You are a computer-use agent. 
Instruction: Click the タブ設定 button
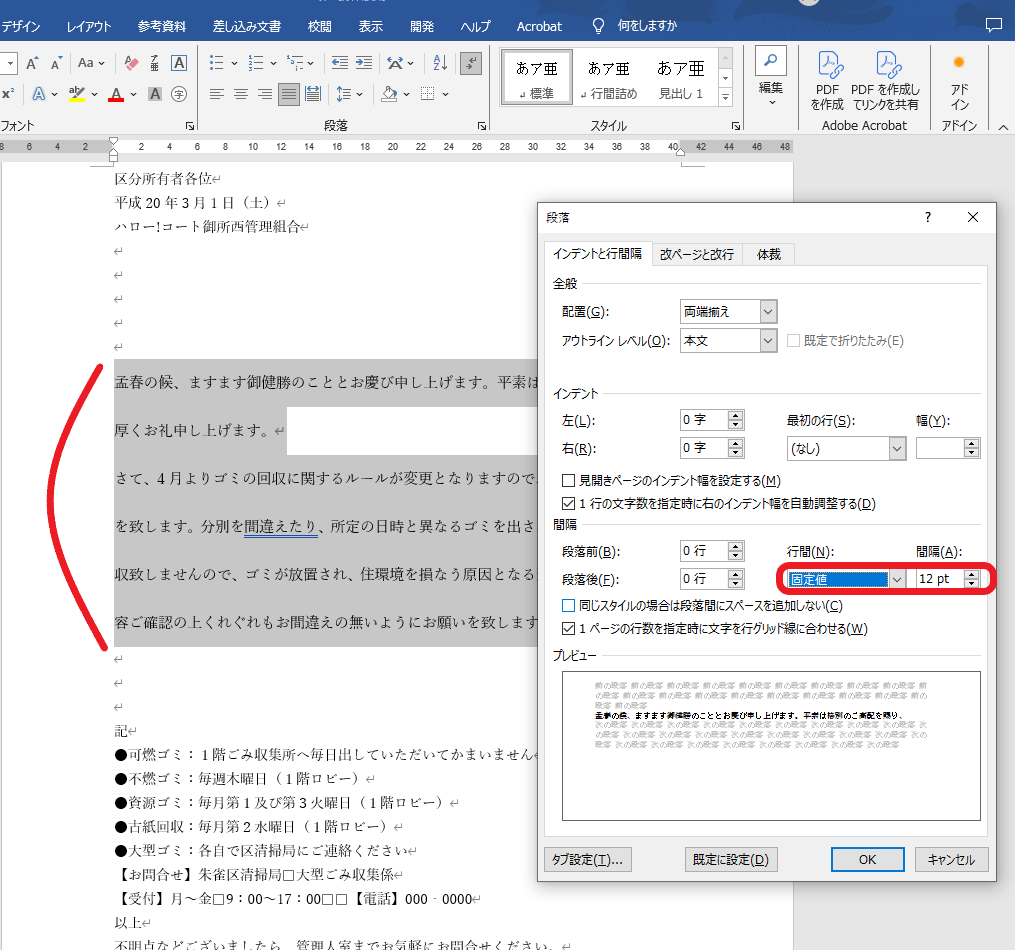[x=588, y=859]
